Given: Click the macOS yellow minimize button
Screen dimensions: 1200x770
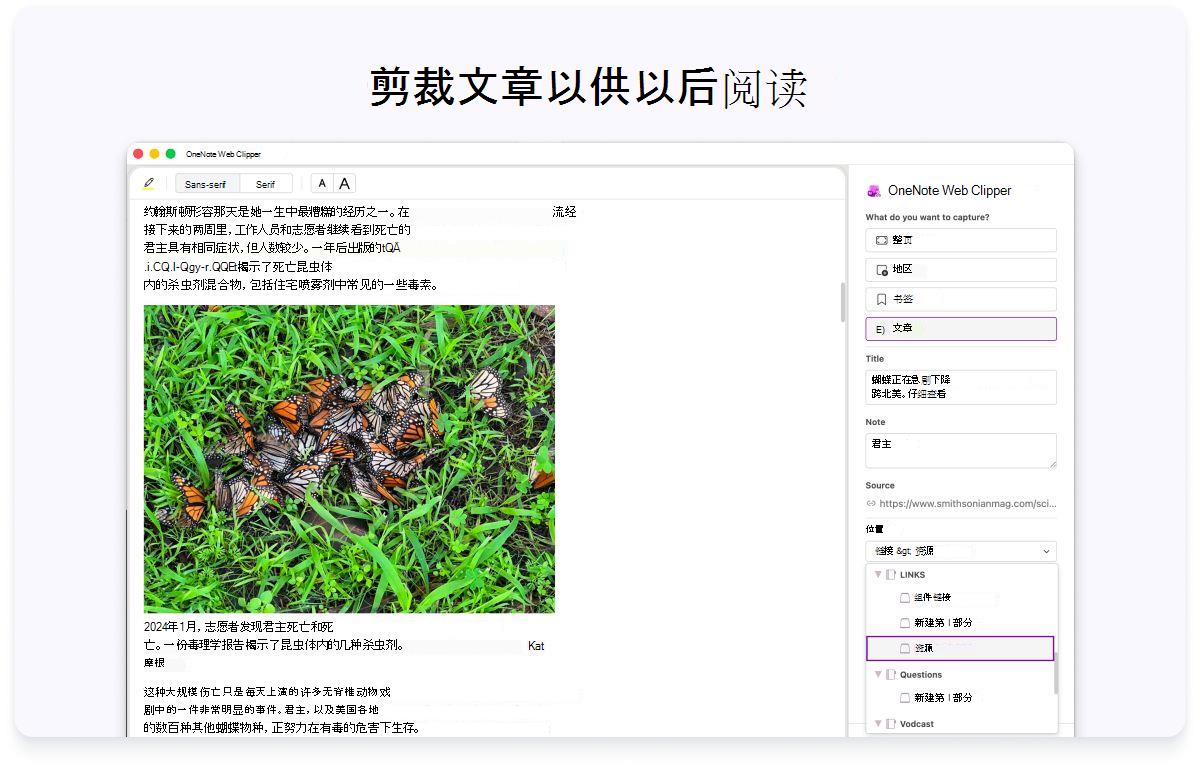Looking at the screenshot, I should 154,154.
